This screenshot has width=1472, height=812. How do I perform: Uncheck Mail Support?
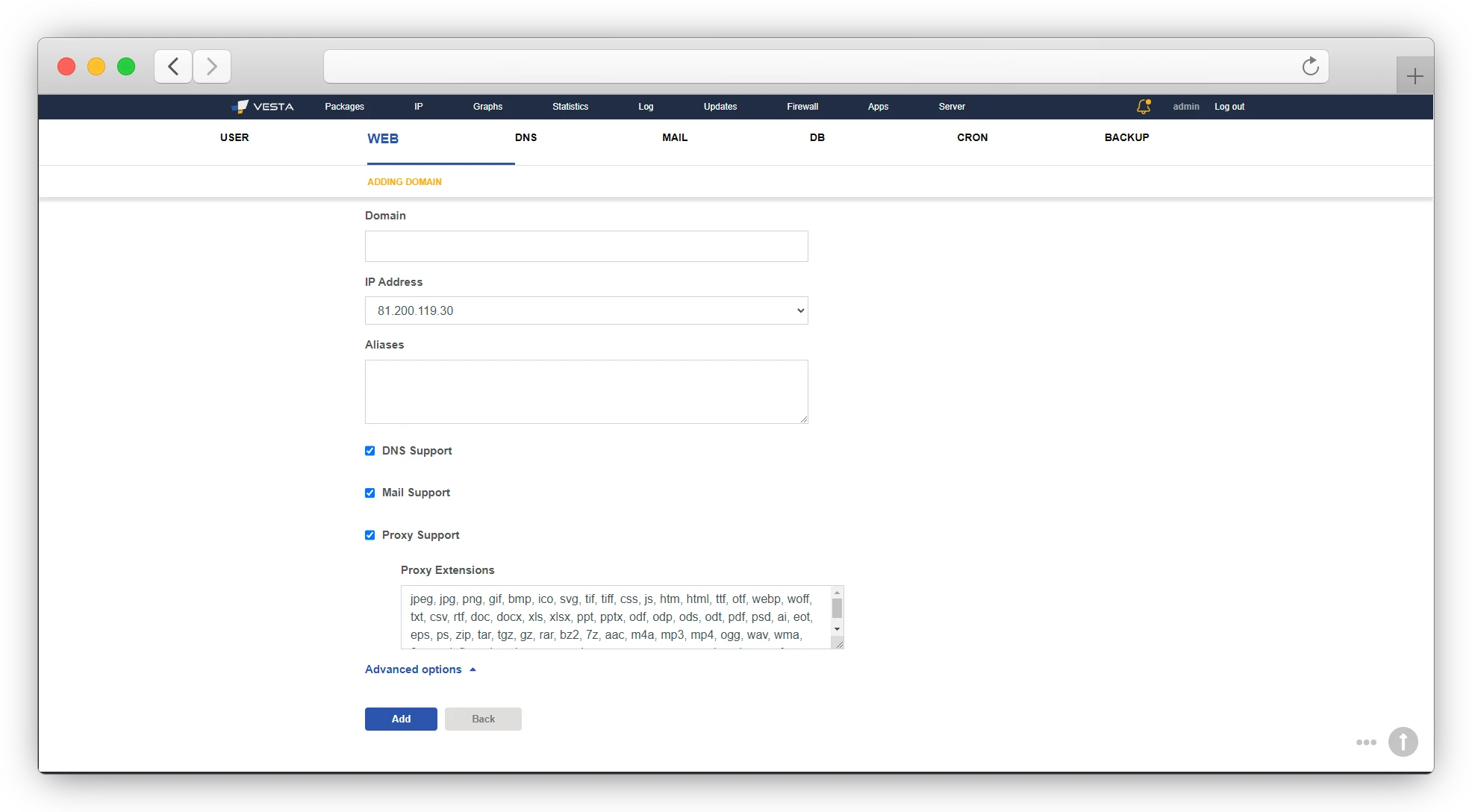369,493
